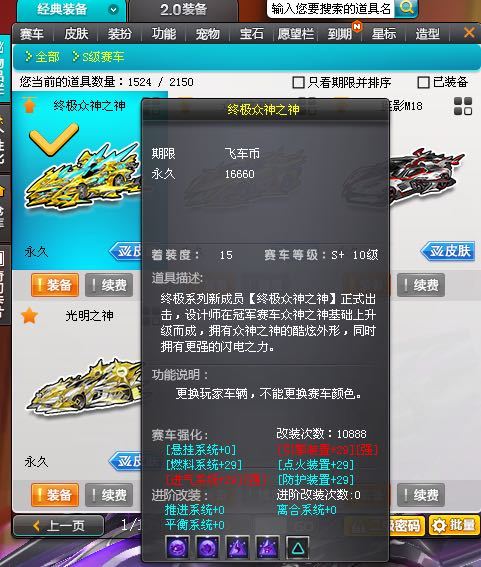Click the item search input field
This screenshot has height=567, width=481.
[x=331, y=8]
